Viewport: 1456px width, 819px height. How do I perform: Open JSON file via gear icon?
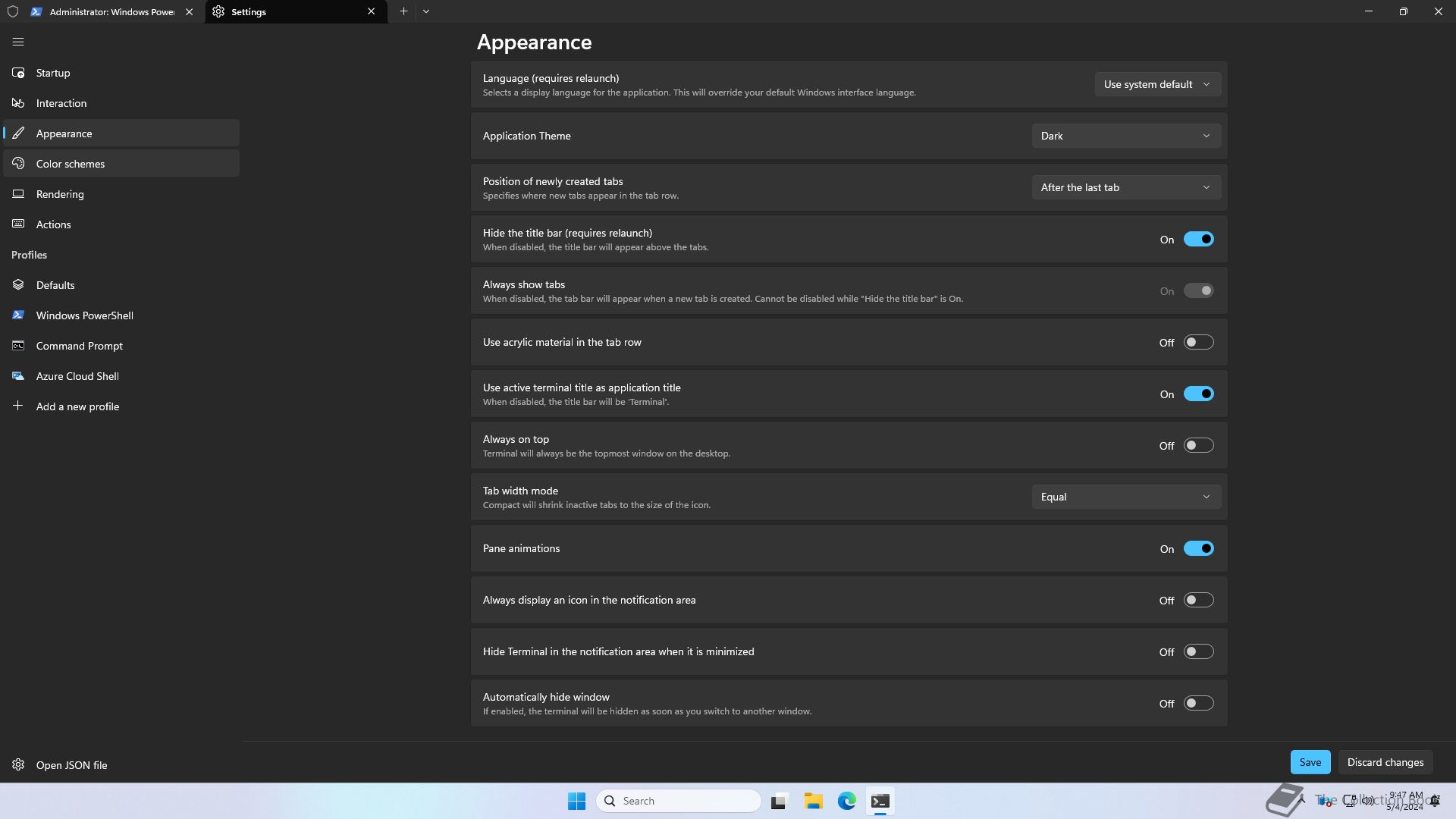tap(18, 765)
